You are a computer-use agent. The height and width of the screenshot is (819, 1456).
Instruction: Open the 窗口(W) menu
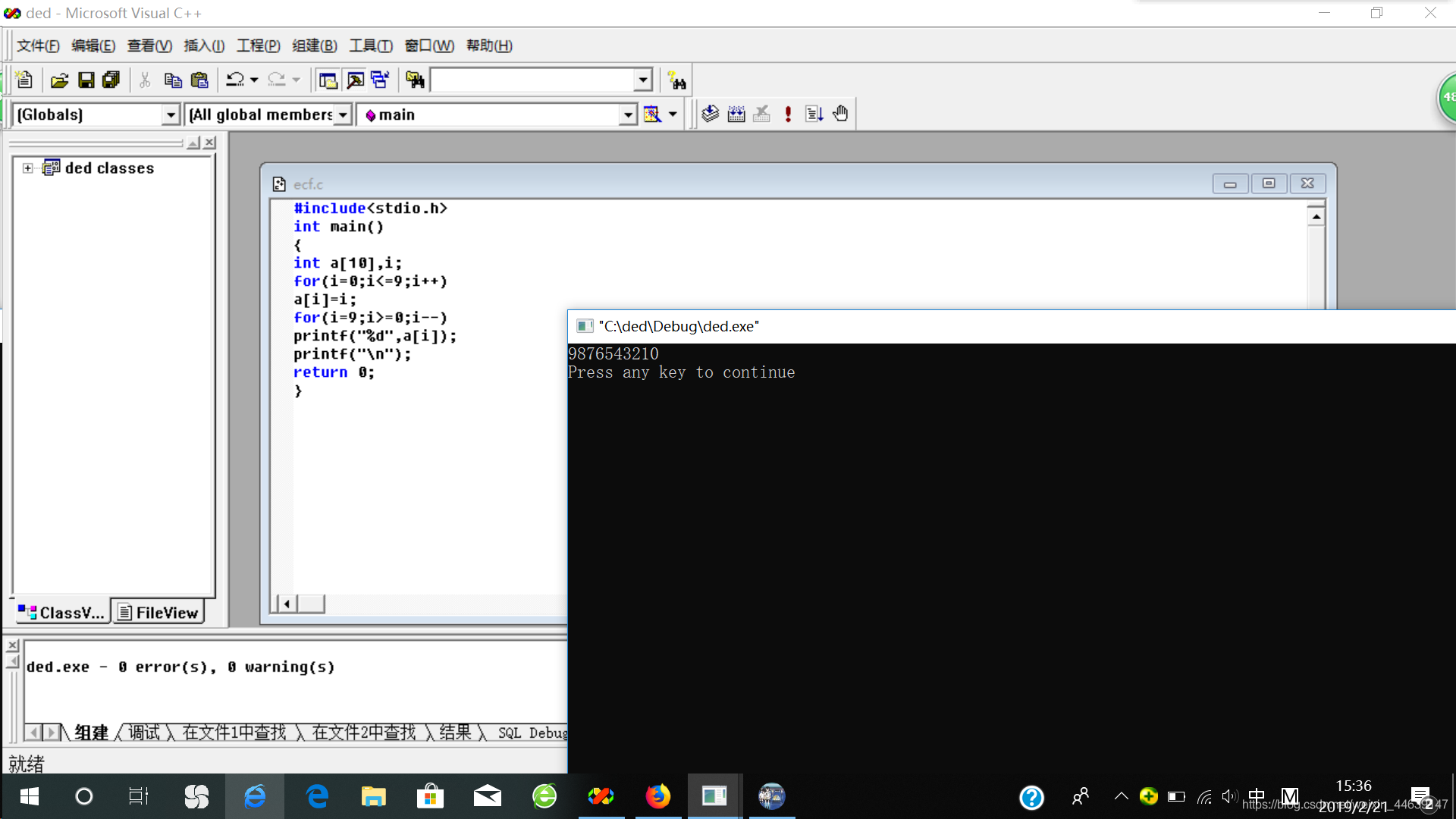429,45
